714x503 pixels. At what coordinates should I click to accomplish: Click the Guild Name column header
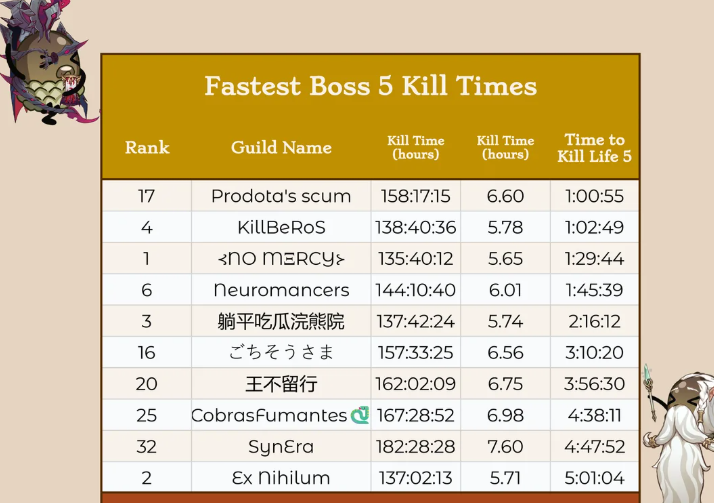[281, 148]
